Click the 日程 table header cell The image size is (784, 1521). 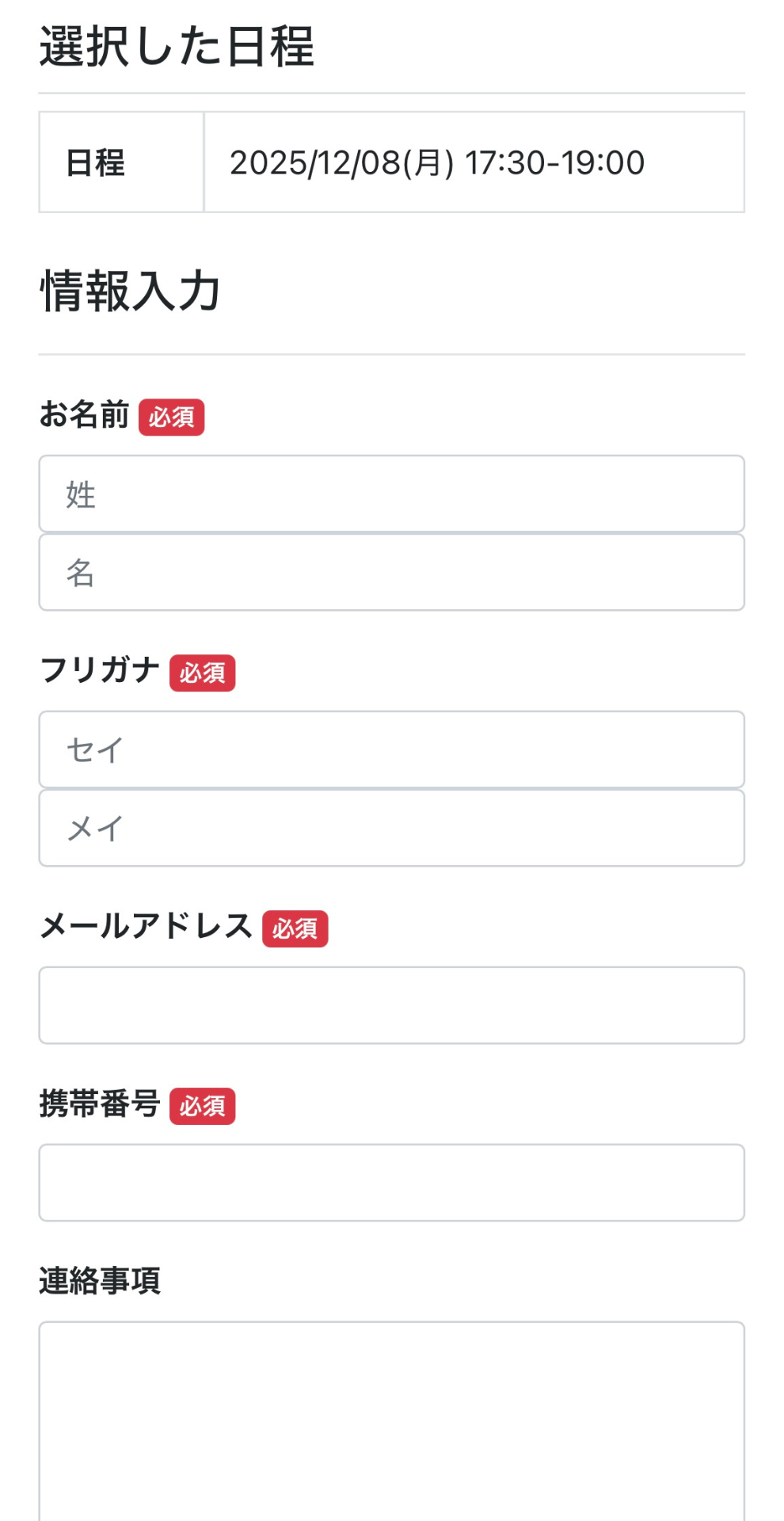[96, 163]
